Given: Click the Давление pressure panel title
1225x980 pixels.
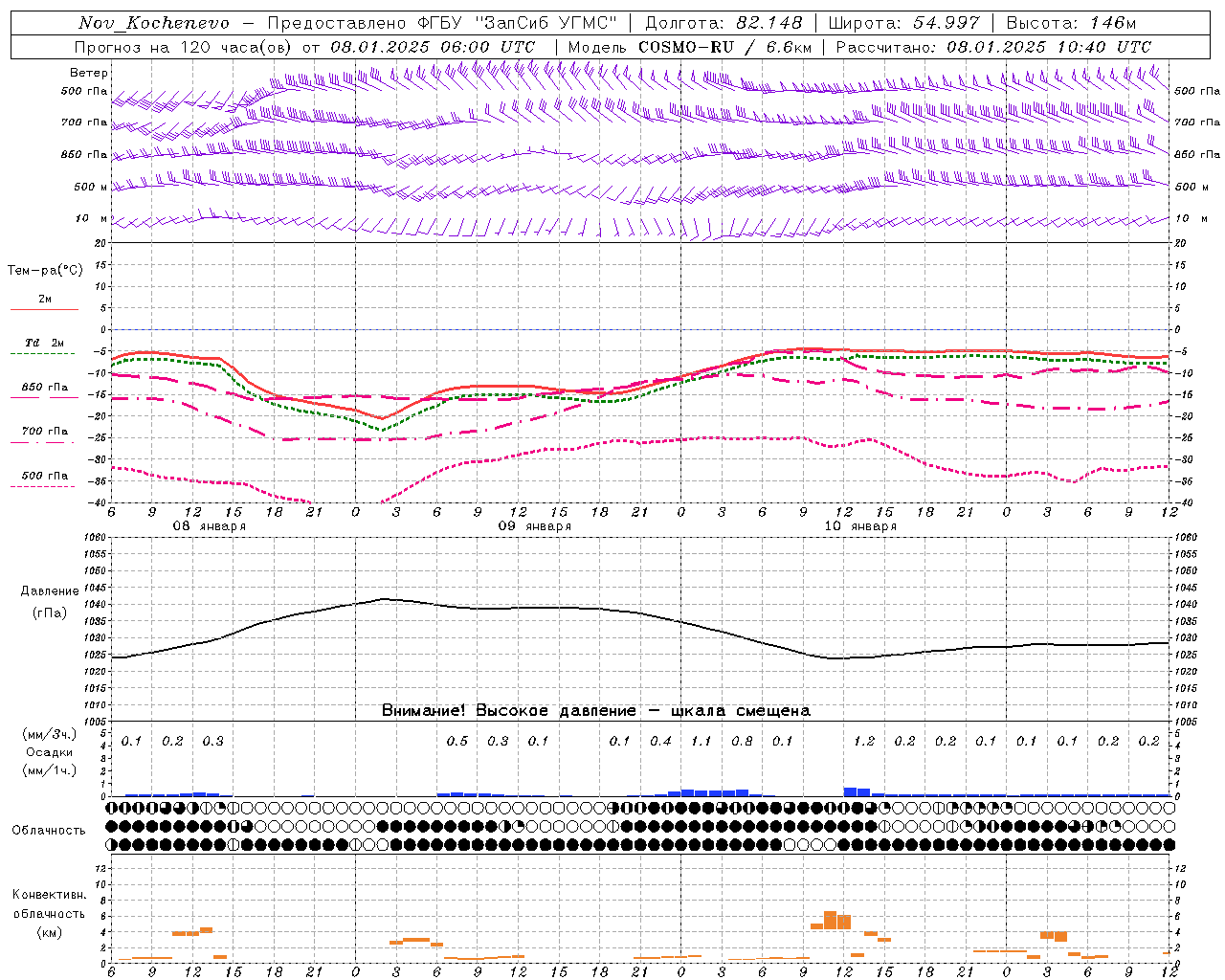Looking at the screenshot, I should pyautogui.click(x=50, y=591).
